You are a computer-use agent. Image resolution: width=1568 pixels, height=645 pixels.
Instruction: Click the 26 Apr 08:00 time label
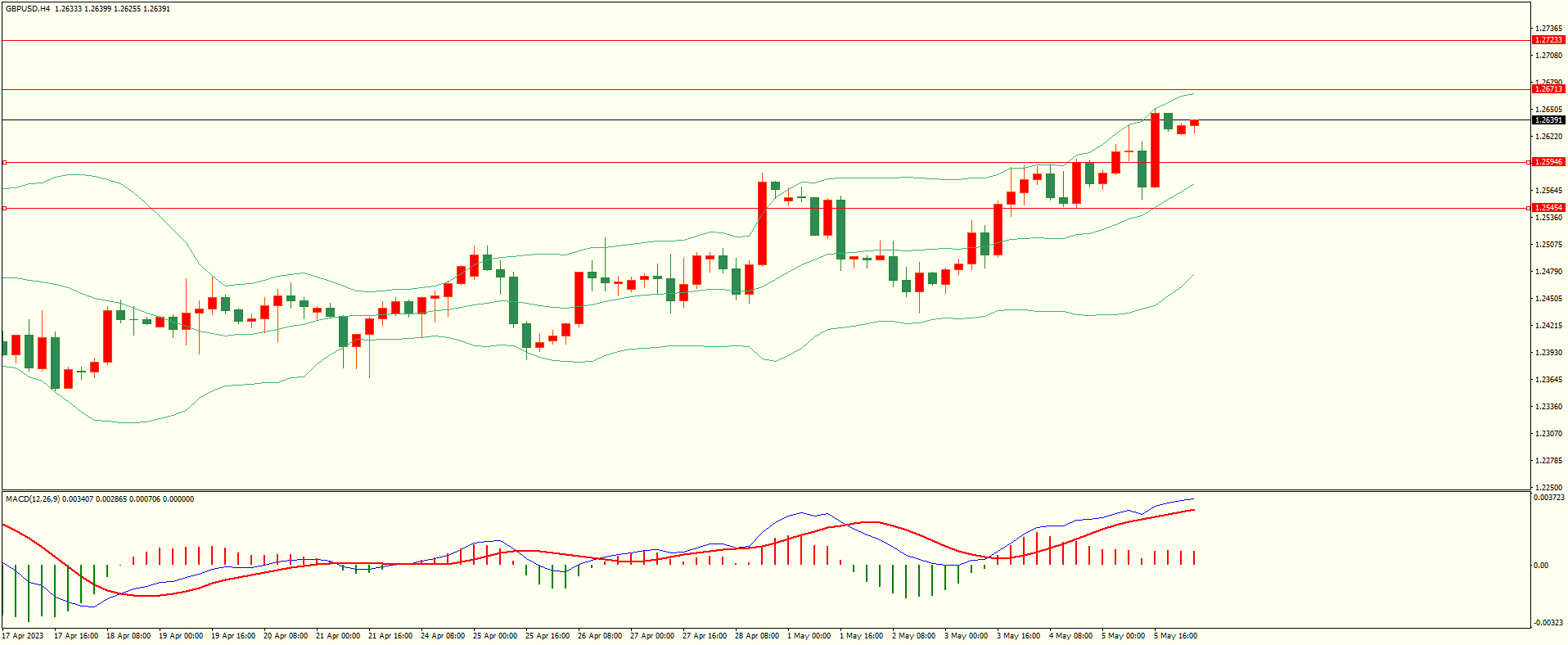pos(600,636)
